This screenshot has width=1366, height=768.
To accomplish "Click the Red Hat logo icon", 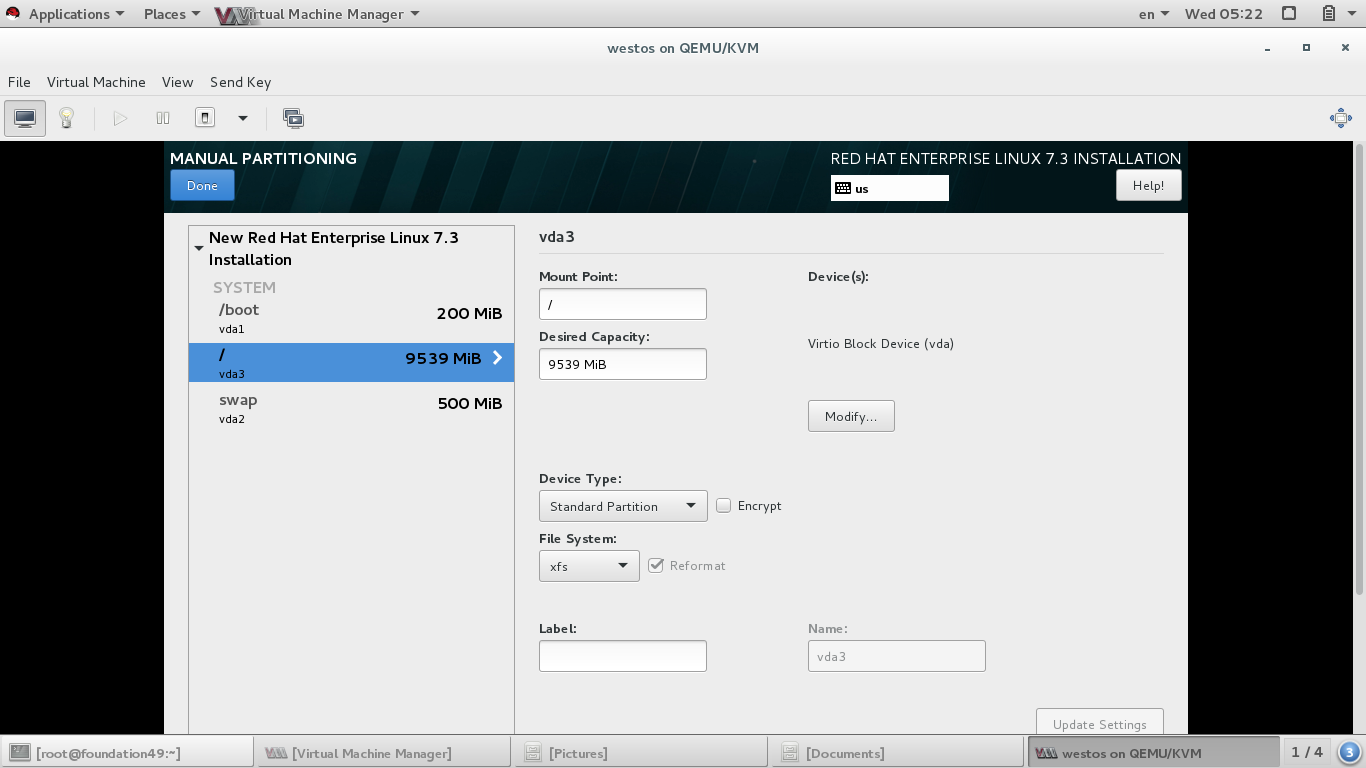I will 12,14.
